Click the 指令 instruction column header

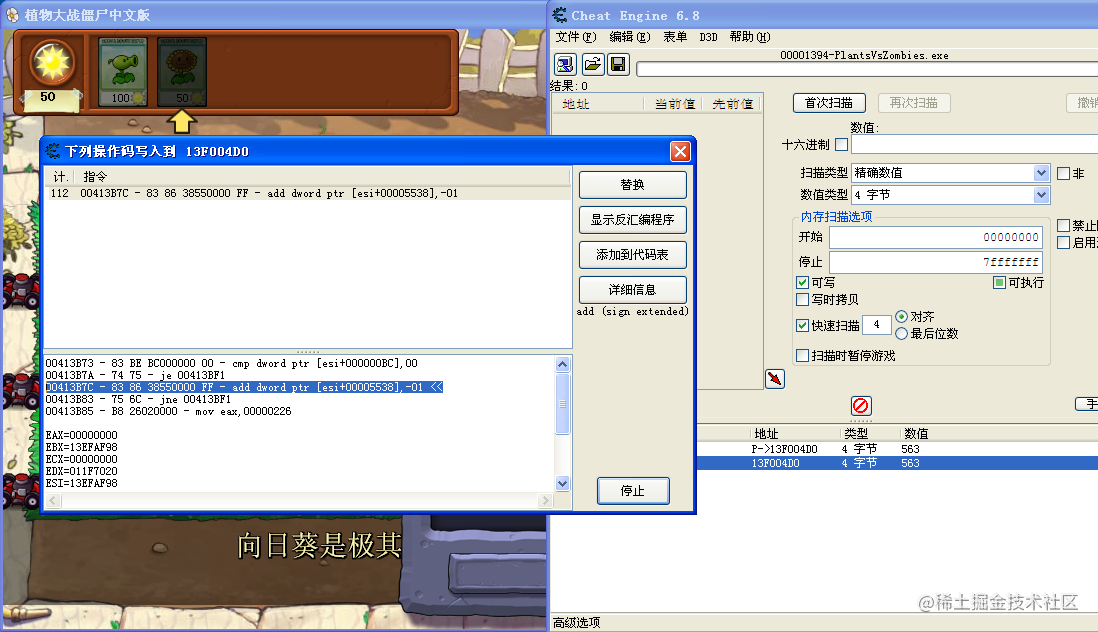click(x=95, y=176)
